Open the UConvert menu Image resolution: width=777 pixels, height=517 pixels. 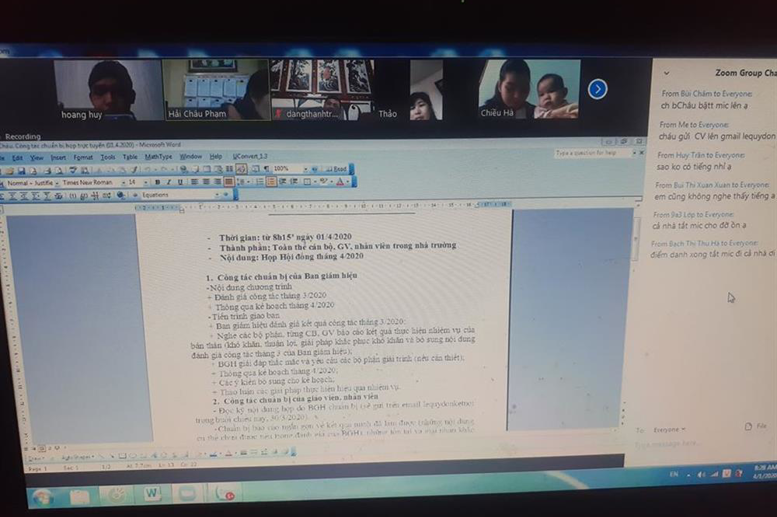250,156
